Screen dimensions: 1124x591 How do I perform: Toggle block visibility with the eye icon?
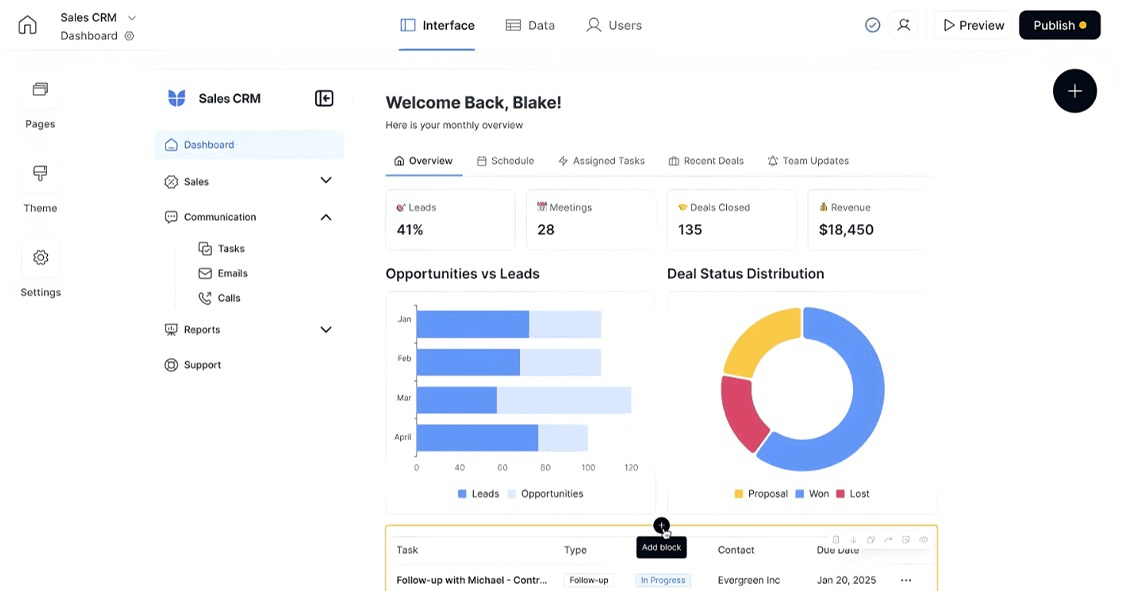pos(923,539)
